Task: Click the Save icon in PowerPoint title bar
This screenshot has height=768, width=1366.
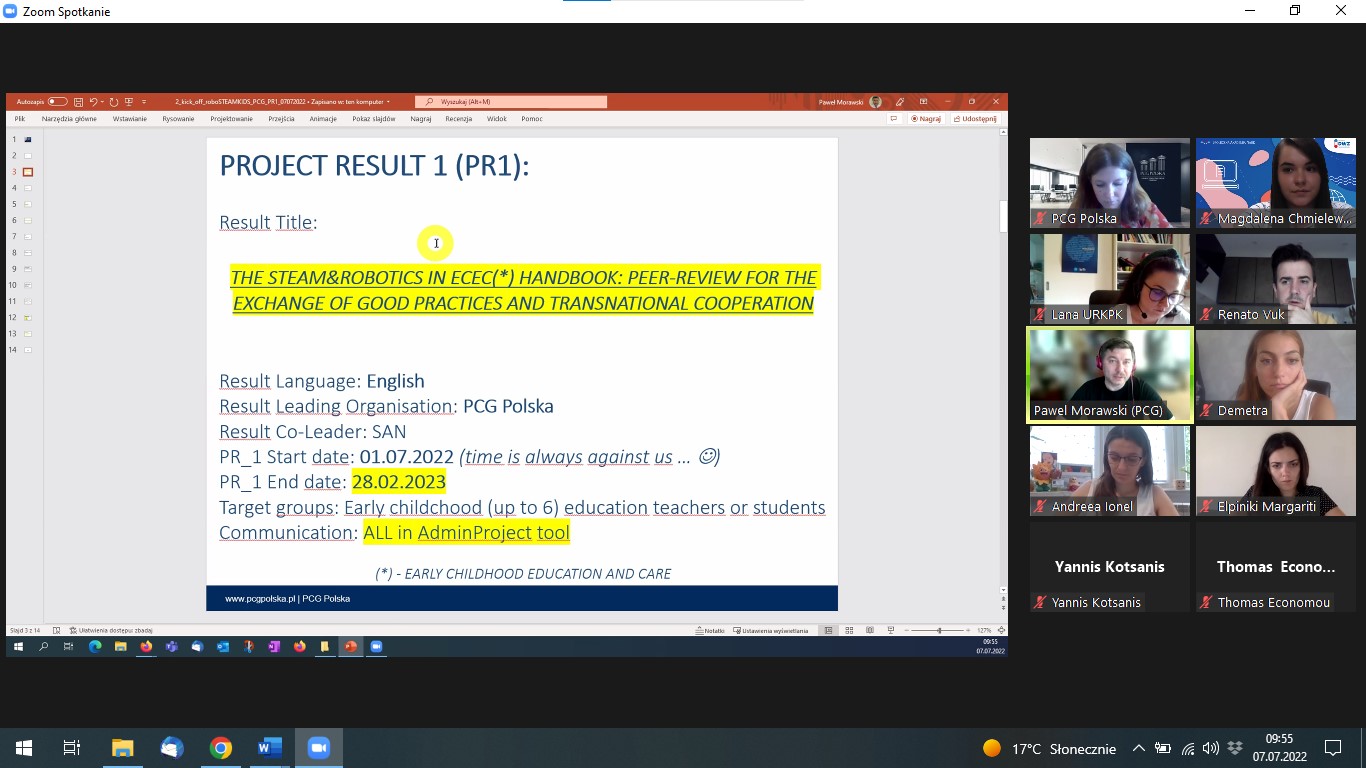Action: (78, 102)
